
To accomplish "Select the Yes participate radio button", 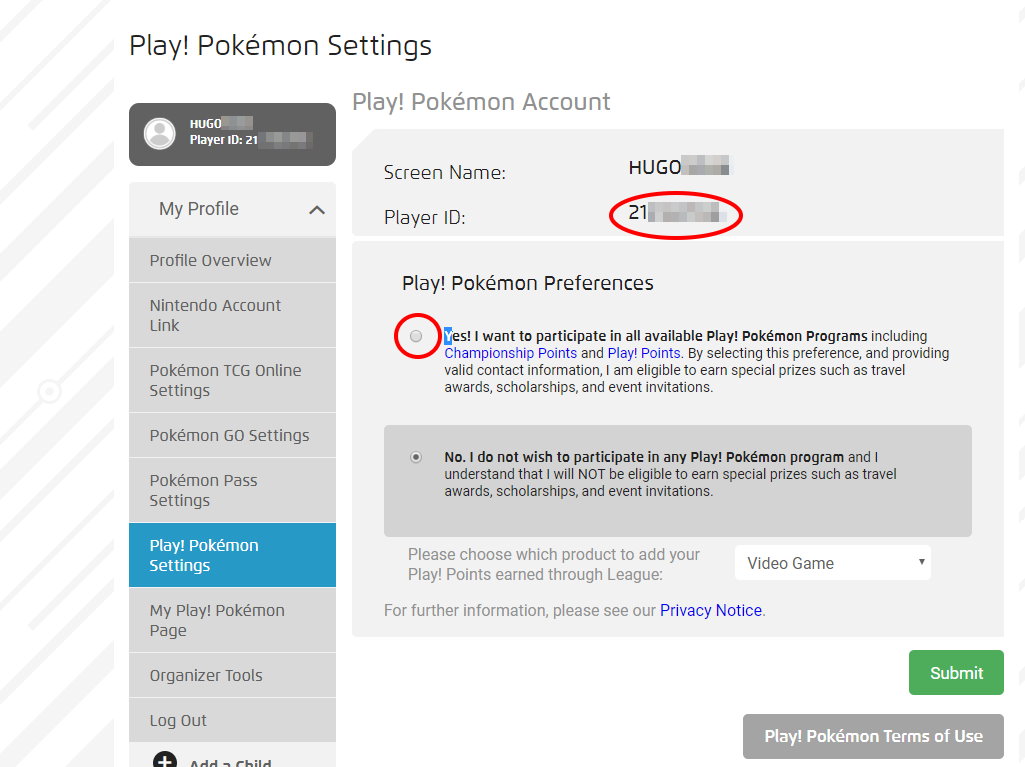I will point(416,336).
